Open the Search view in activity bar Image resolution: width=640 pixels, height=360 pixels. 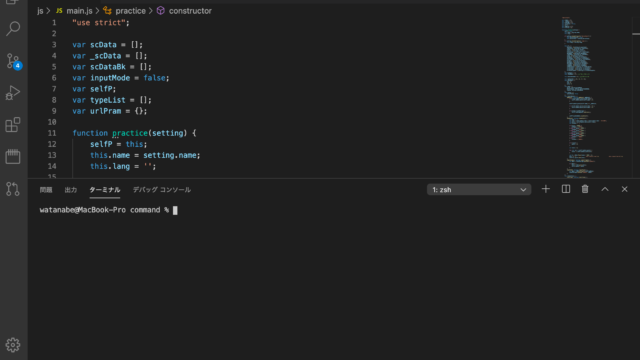13,29
